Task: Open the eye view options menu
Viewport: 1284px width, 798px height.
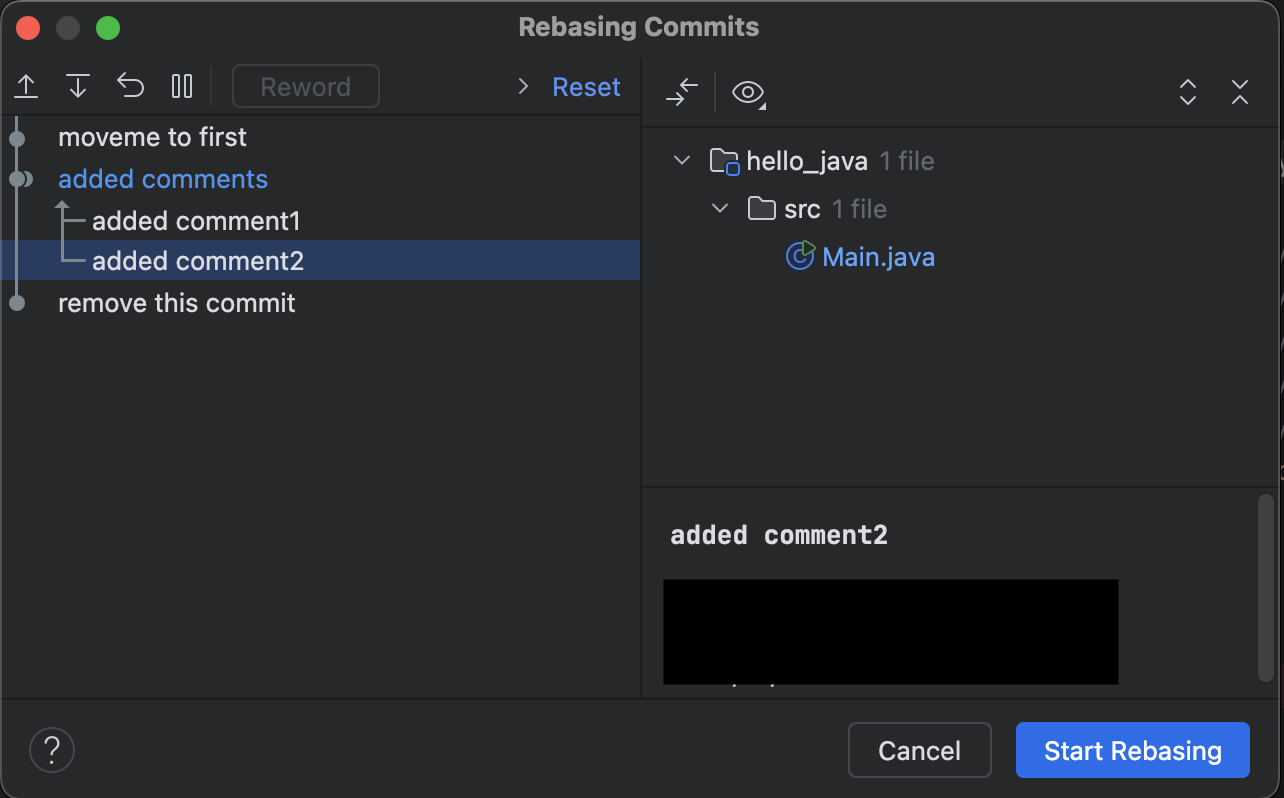Action: 748,93
